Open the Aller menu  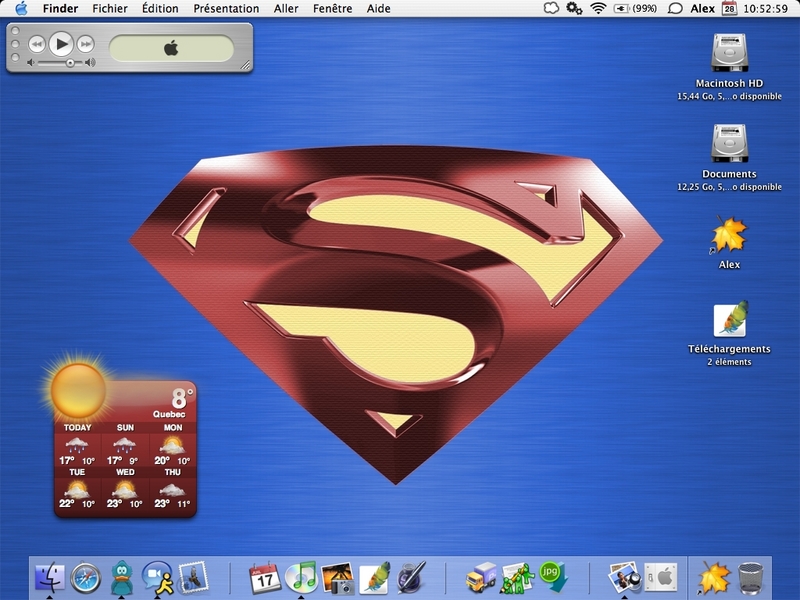point(286,9)
